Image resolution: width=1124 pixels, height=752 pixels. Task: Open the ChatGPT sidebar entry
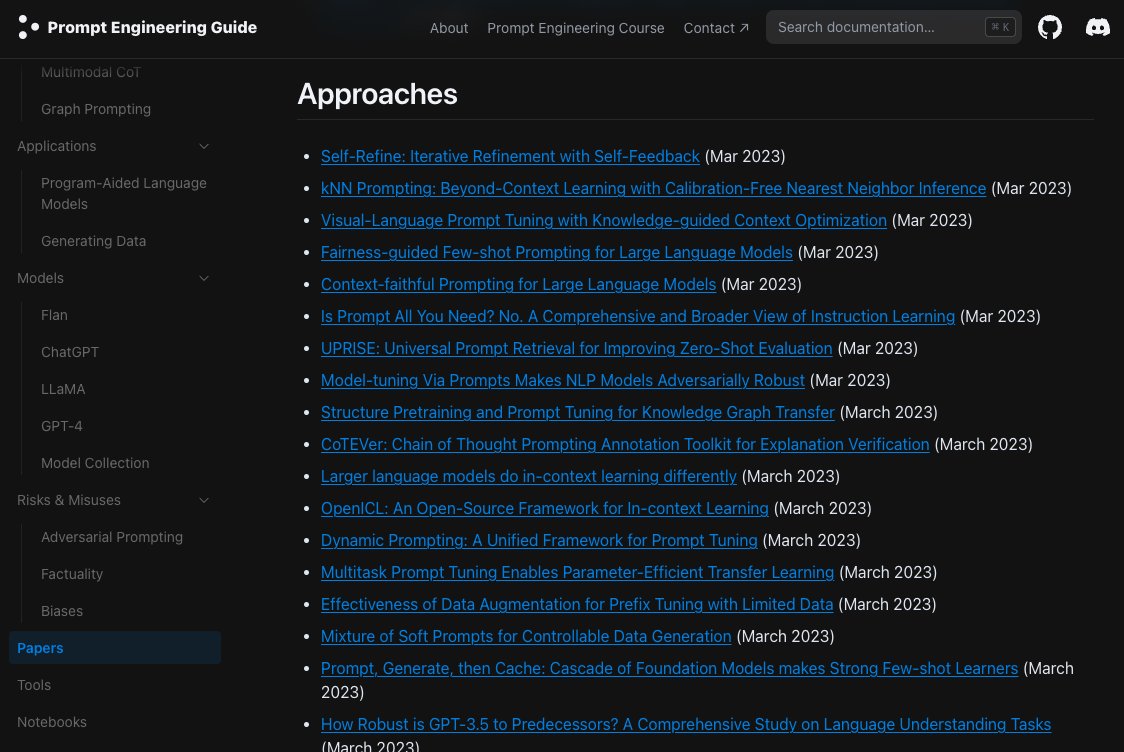tap(70, 352)
